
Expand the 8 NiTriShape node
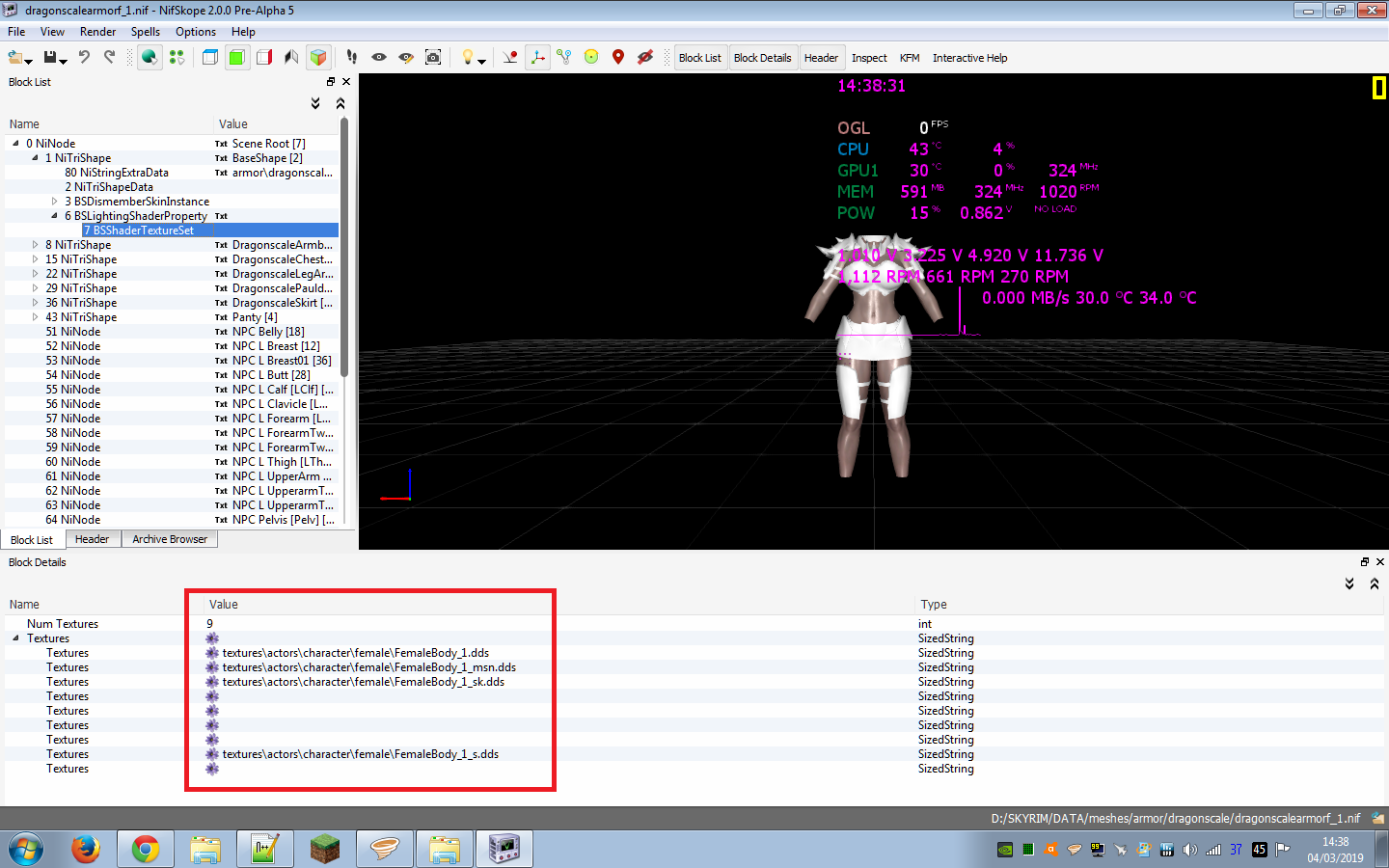coord(35,244)
